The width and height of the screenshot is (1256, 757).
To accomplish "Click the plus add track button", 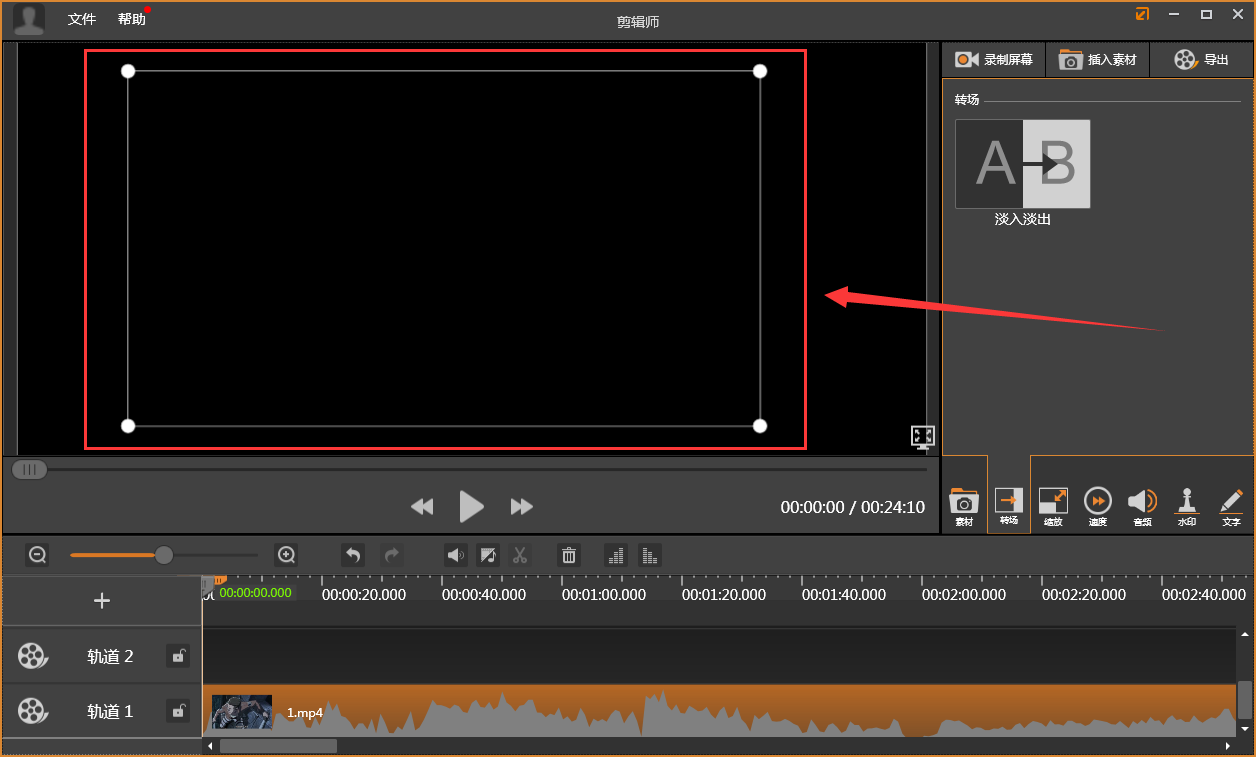I will point(102,601).
